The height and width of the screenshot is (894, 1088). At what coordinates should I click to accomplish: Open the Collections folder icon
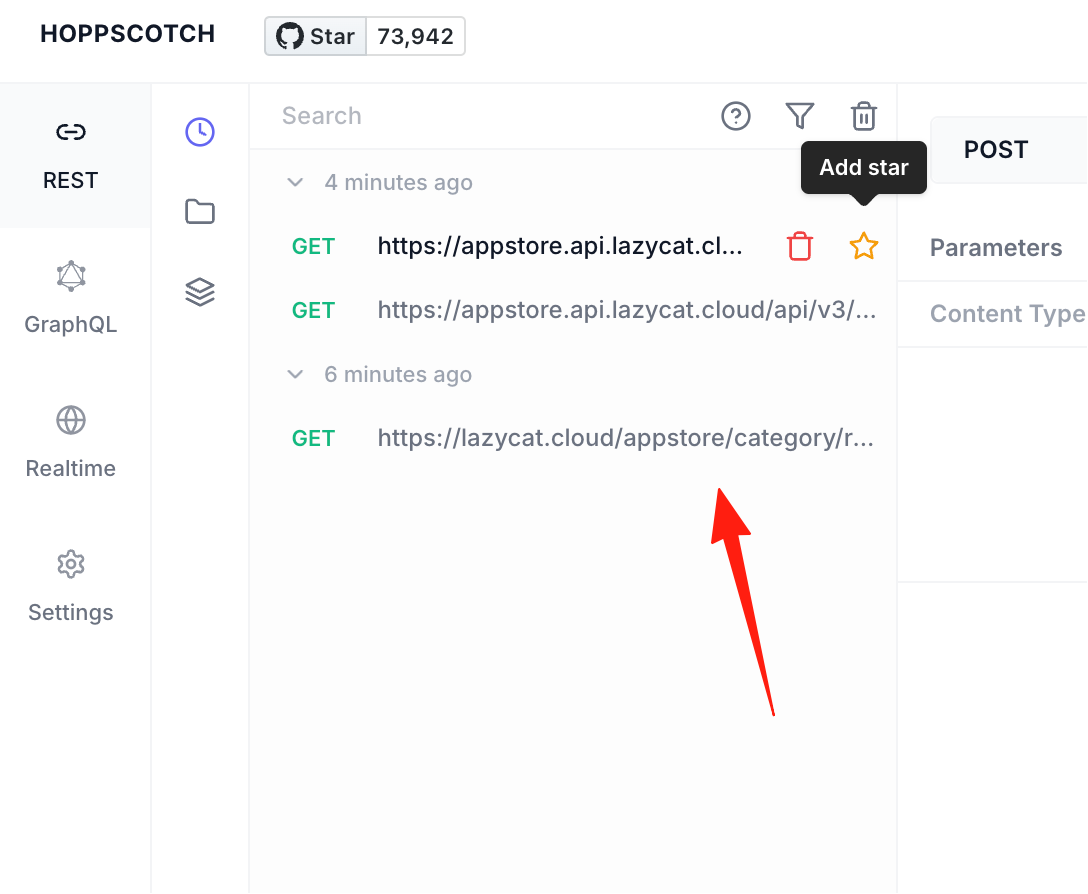pyautogui.click(x=200, y=212)
